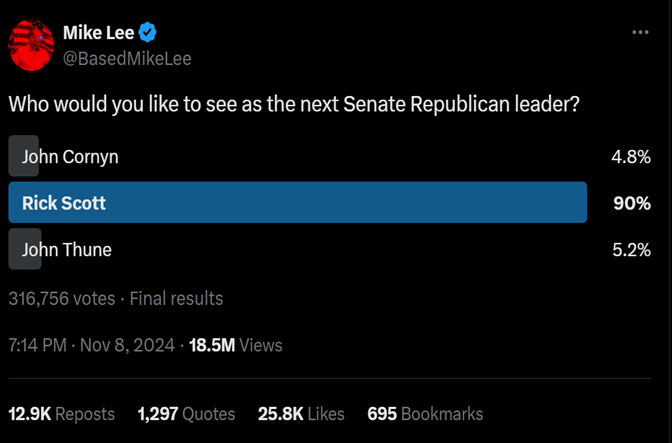Click the 4.8% result for John Cornyn

click(631, 156)
